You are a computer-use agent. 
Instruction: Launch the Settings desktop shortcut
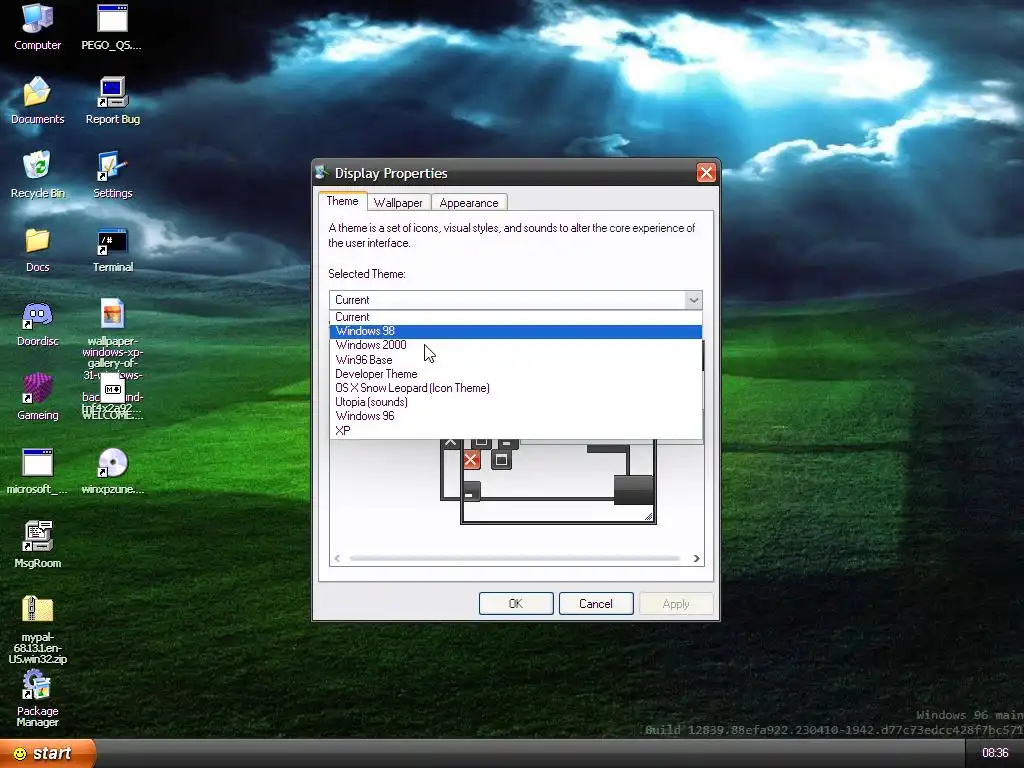(x=112, y=174)
